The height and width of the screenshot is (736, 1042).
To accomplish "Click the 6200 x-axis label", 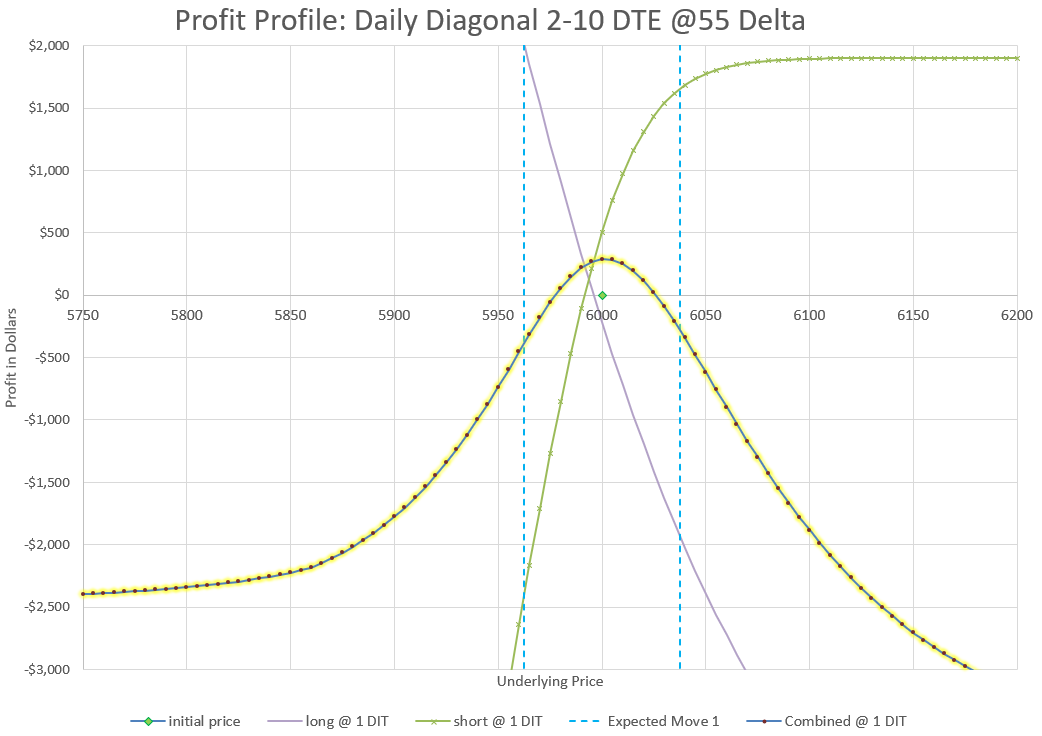I will pyautogui.click(x=1017, y=316).
